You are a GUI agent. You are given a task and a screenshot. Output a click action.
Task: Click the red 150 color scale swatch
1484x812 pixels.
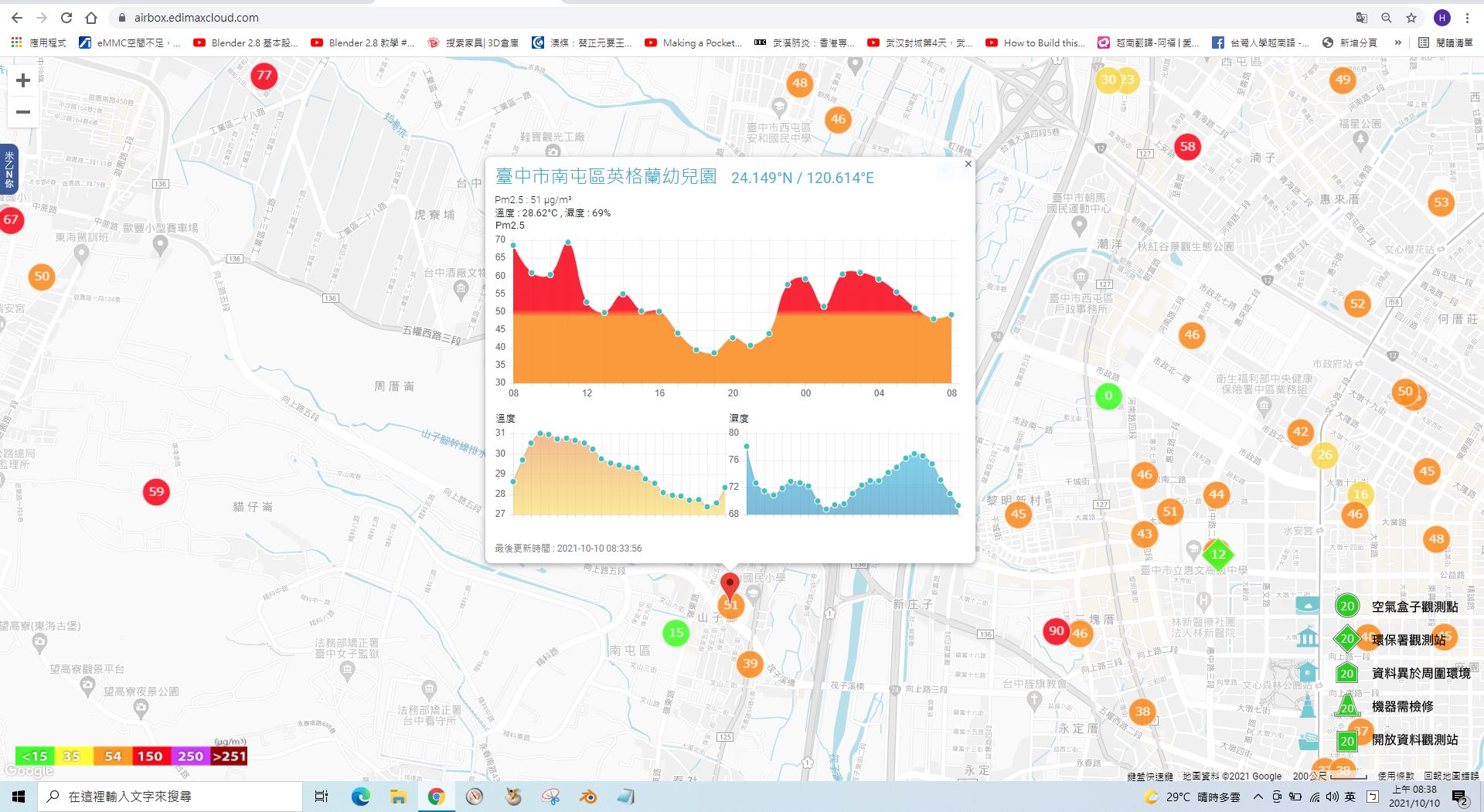click(x=150, y=756)
